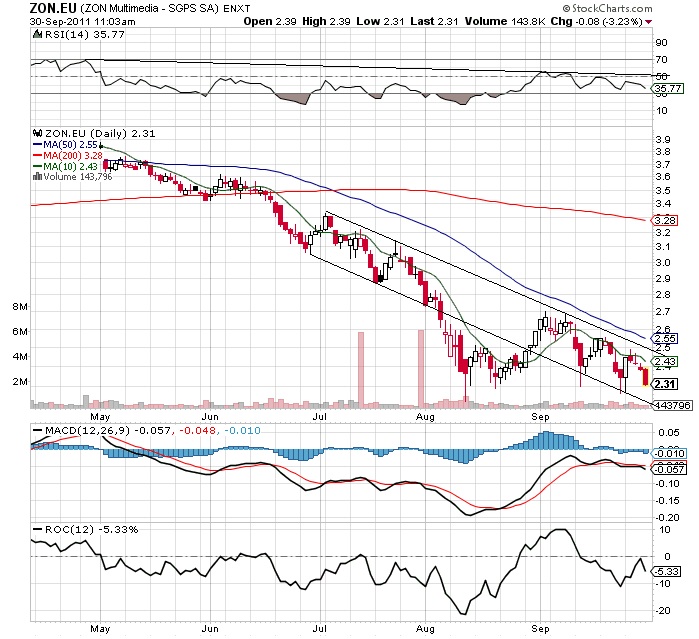Click the red MA(200) legend line
This screenshot has height=639, width=699.
[x=38, y=156]
